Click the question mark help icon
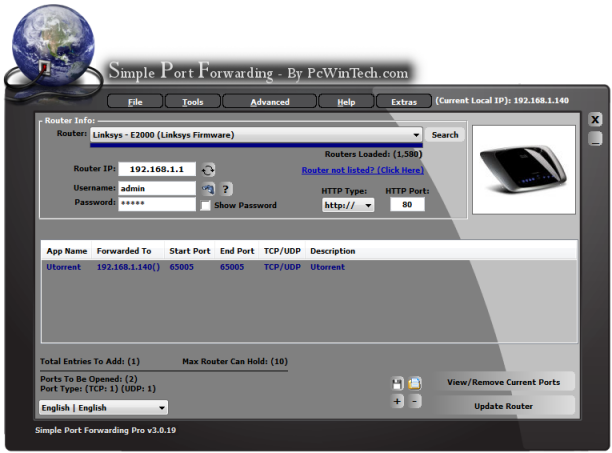The width and height of the screenshot is (612, 453). point(226,188)
